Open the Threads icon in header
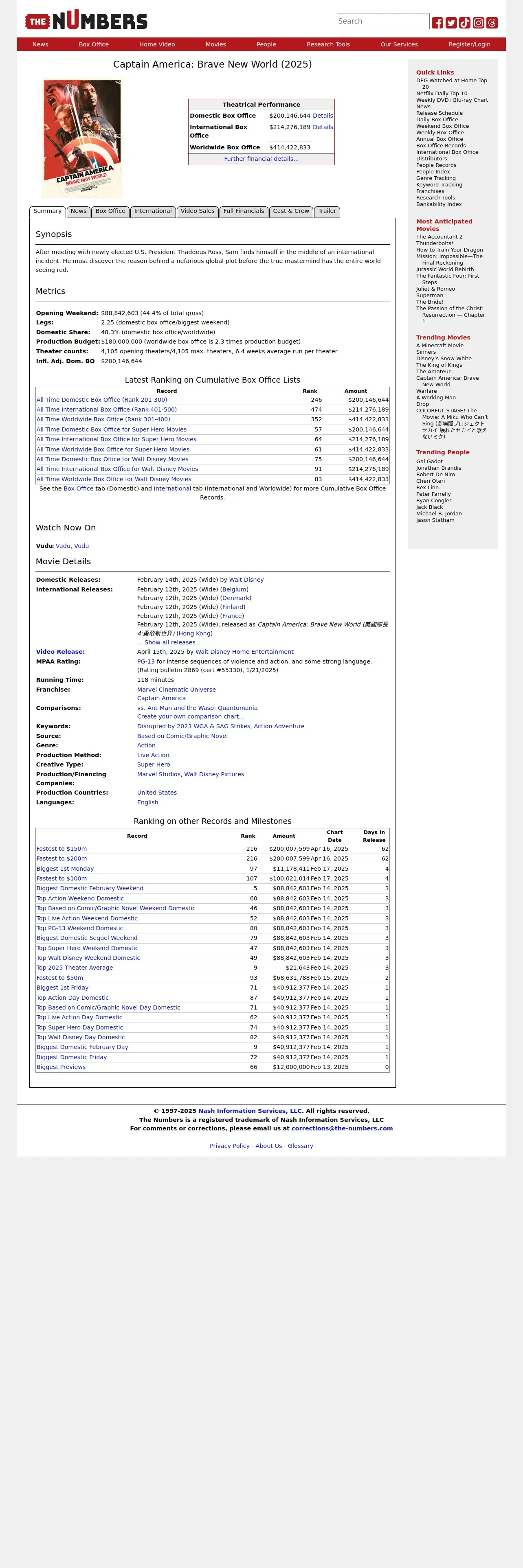523x1568 pixels. pos(492,23)
